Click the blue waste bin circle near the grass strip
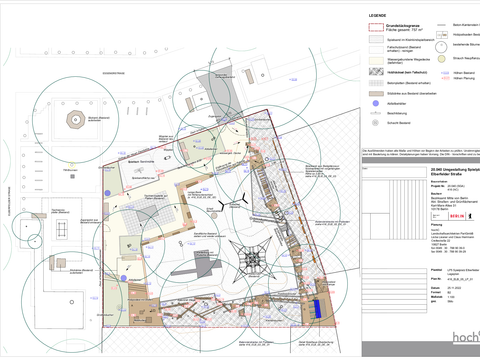 point(107,193)
